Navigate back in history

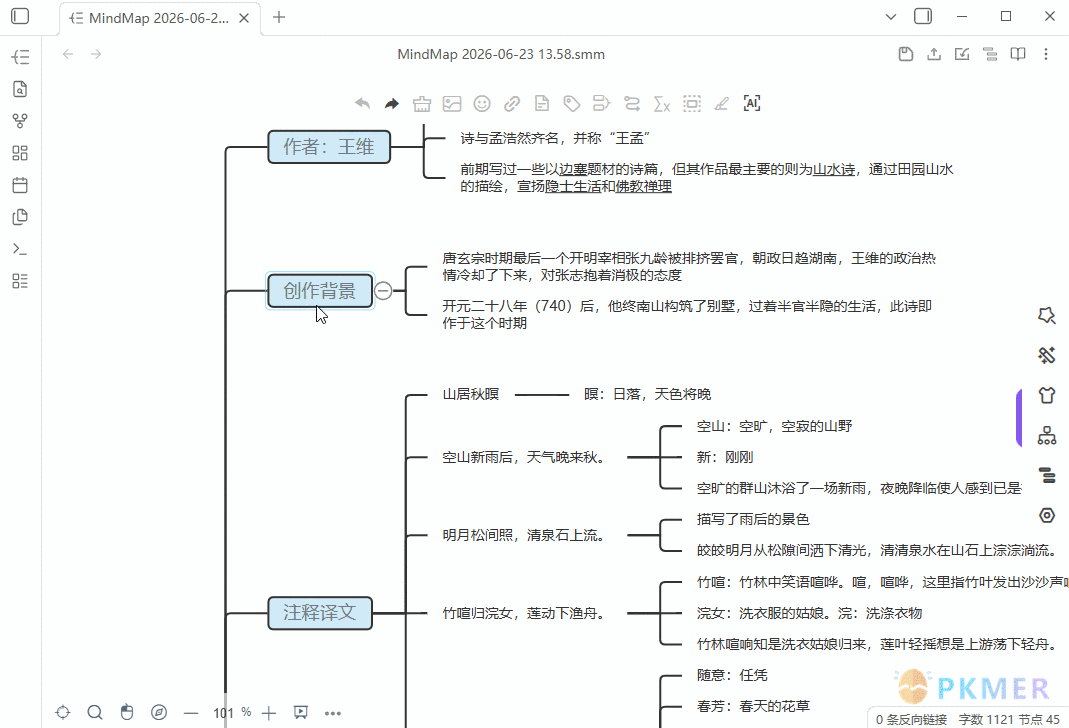coord(67,54)
